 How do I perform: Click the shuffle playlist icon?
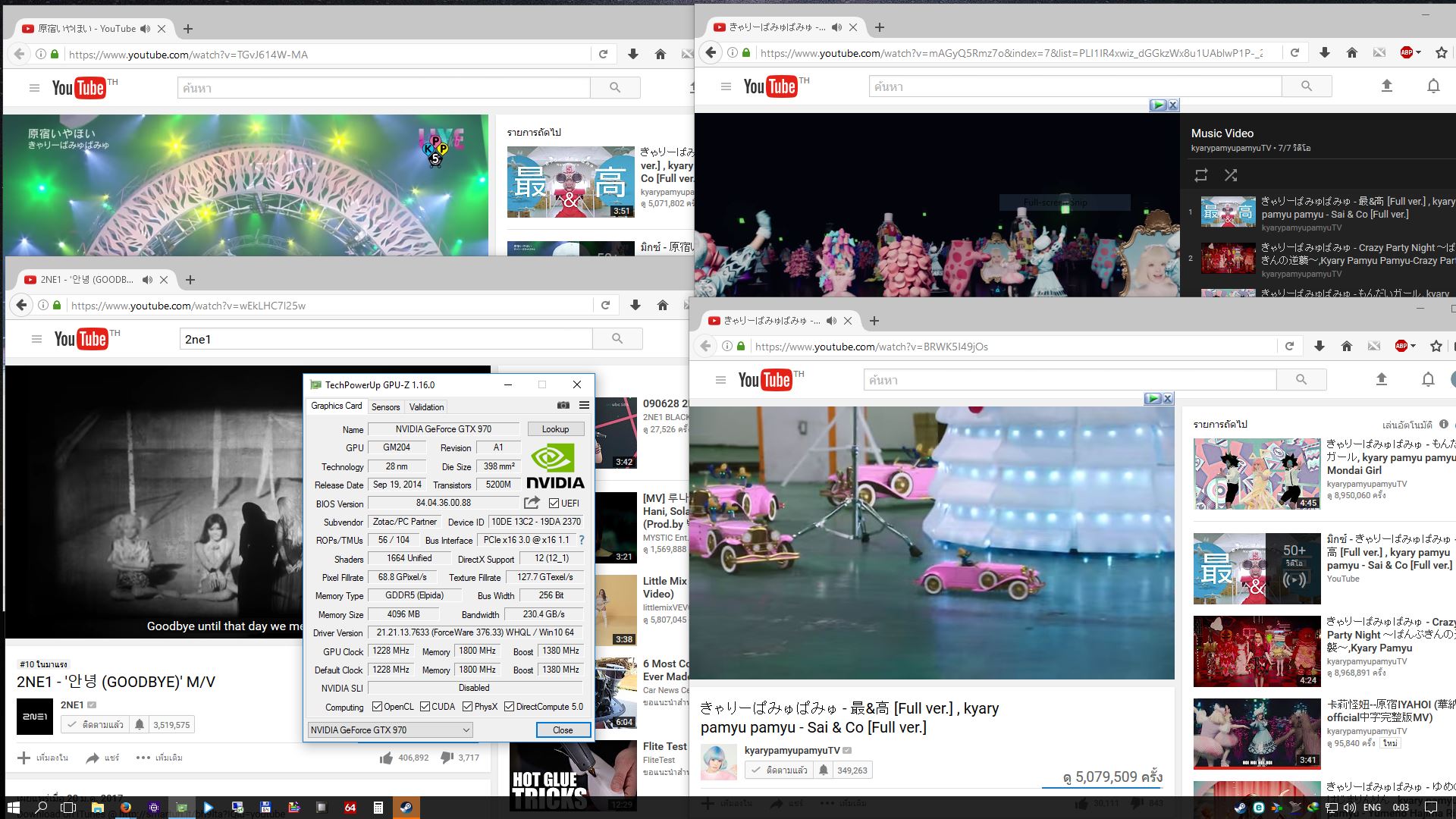[1230, 175]
